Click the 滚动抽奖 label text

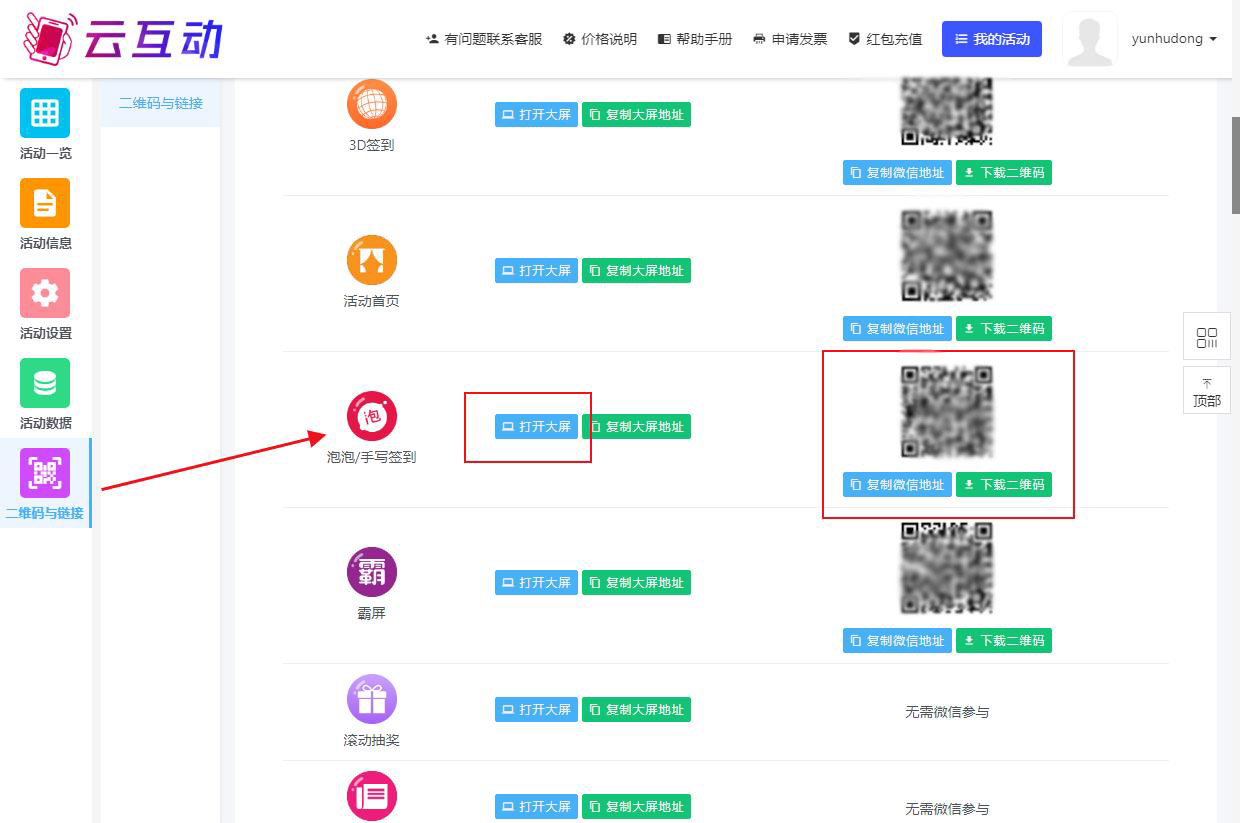[x=372, y=740]
